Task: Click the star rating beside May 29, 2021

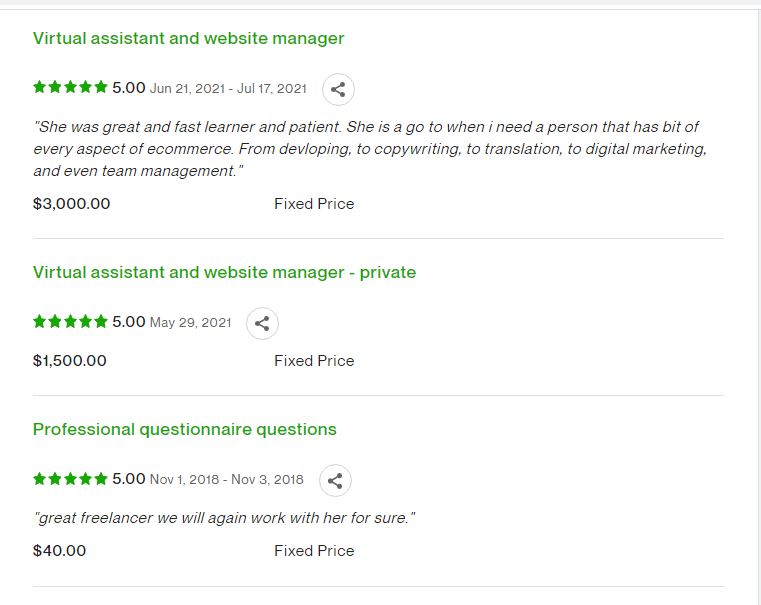Action: point(70,322)
